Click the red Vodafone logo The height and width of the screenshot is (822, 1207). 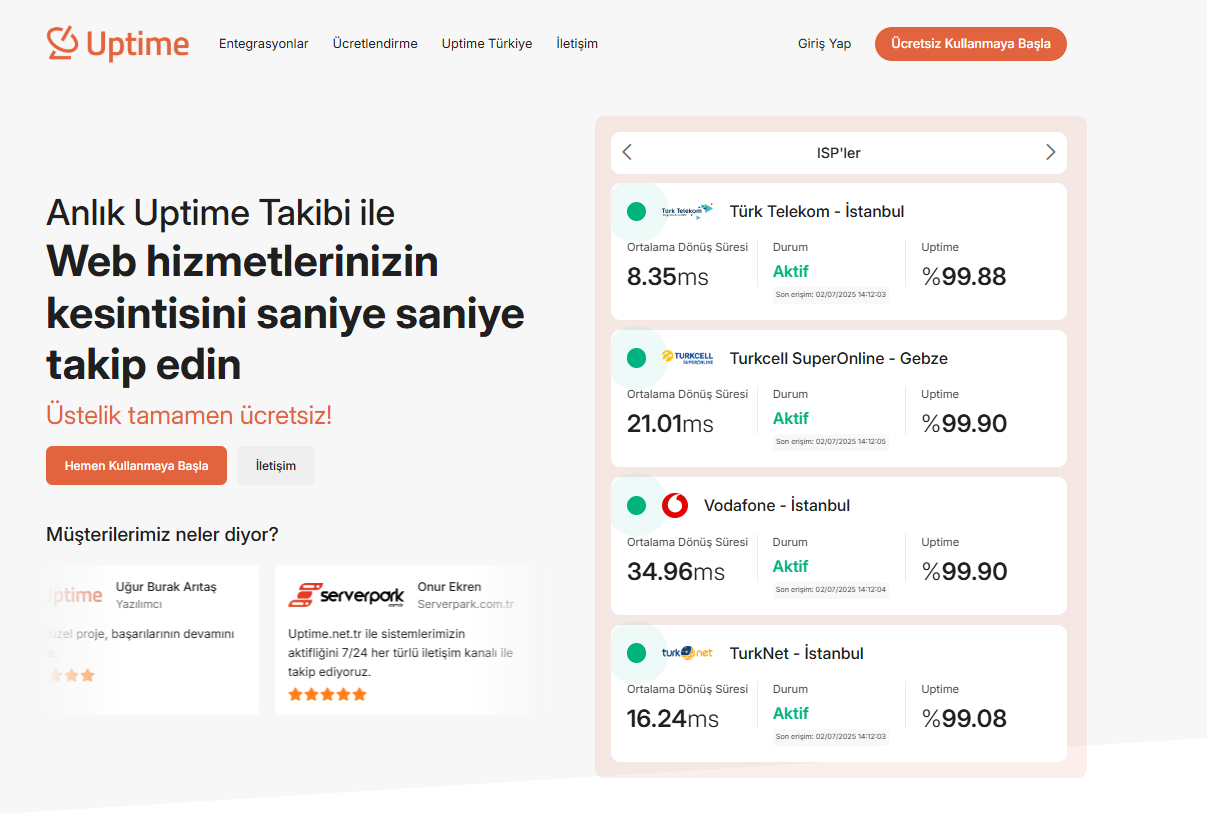675,506
